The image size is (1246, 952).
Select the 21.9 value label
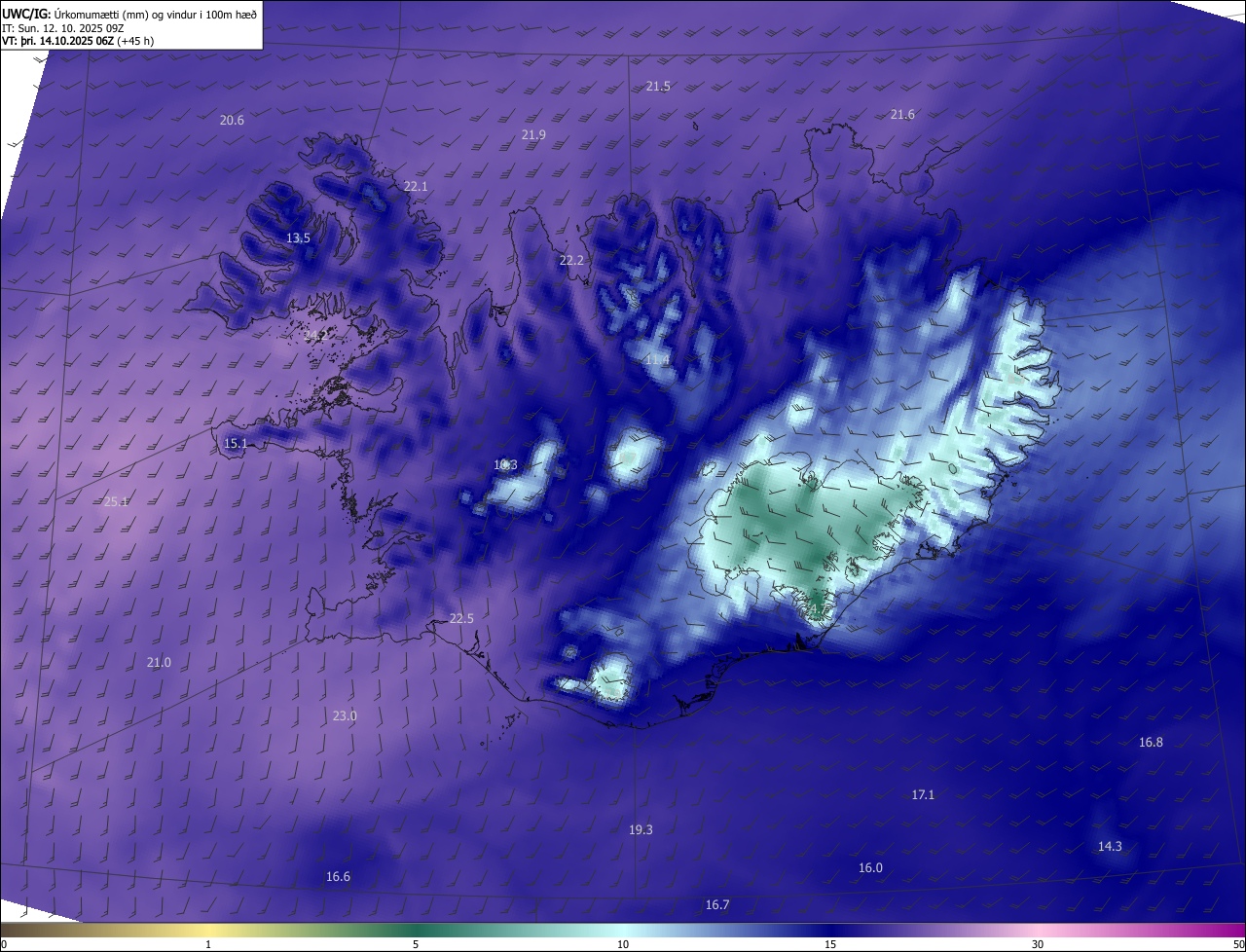point(533,134)
